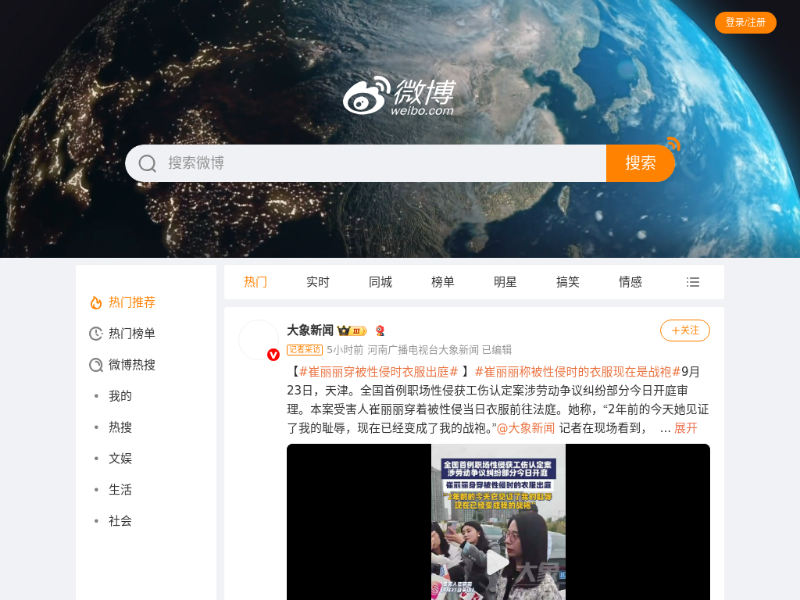Click the magnifier icon in search bar

[148, 163]
